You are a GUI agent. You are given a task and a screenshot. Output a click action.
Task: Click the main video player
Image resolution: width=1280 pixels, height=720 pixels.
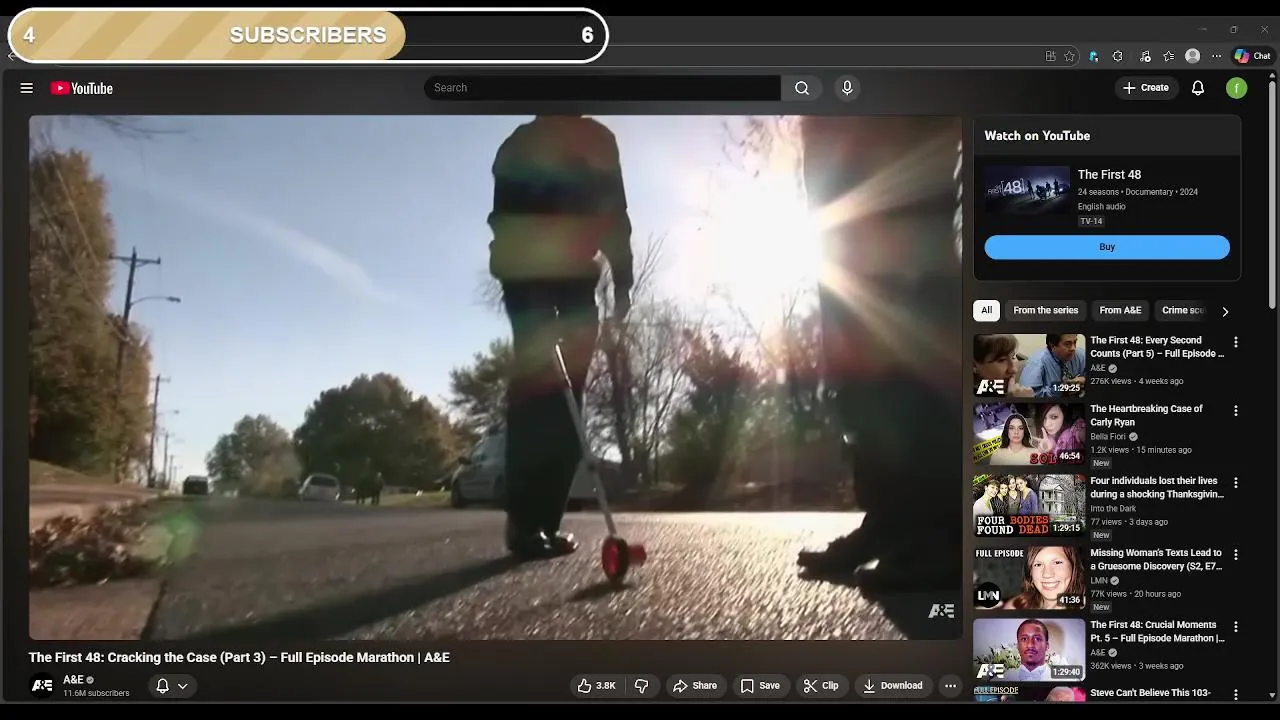pos(495,377)
